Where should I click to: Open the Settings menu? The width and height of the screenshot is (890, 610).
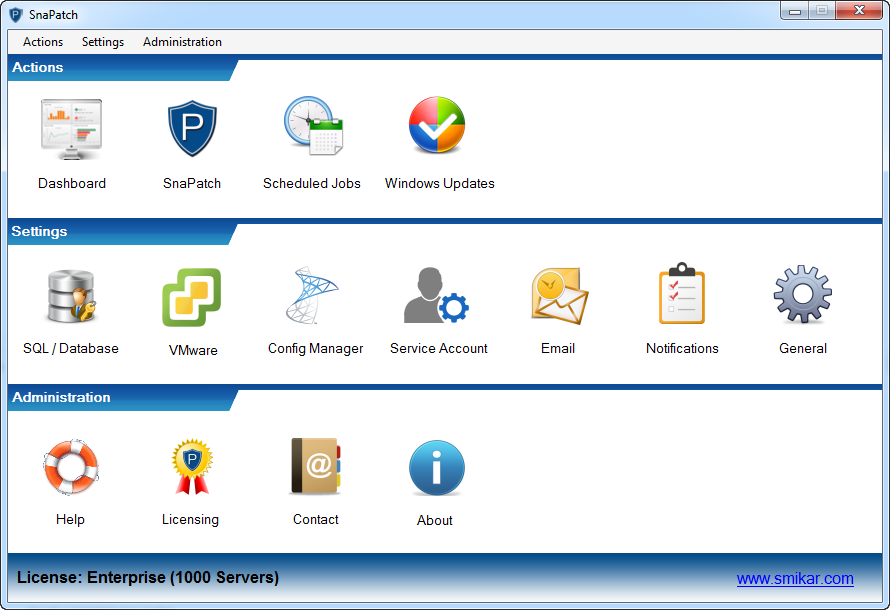pyautogui.click(x=103, y=42)
